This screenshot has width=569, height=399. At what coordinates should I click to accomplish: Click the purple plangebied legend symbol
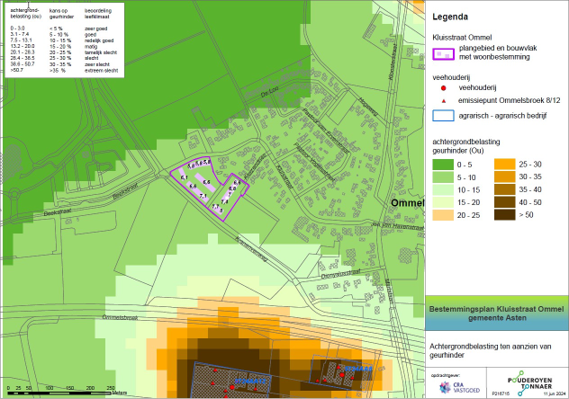pyautogui.click(x=443, y=54)
